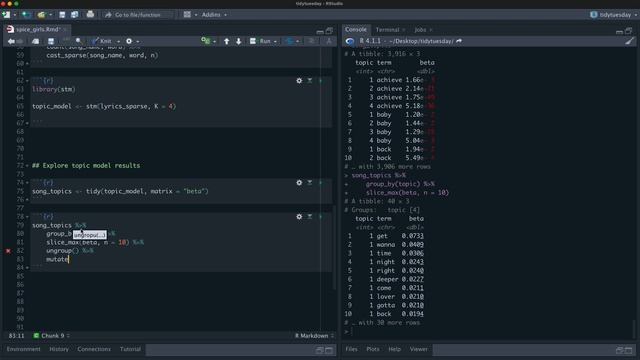Print the current file
640x360 pixels.
[90, 15]
